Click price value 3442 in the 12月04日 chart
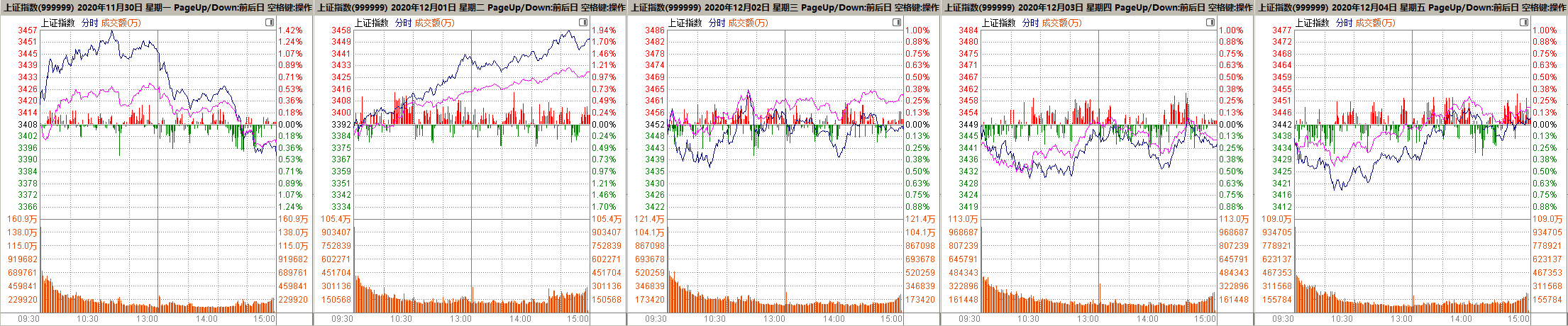The height and width of the screenshot is (326, 1568). click(1282, 124)
